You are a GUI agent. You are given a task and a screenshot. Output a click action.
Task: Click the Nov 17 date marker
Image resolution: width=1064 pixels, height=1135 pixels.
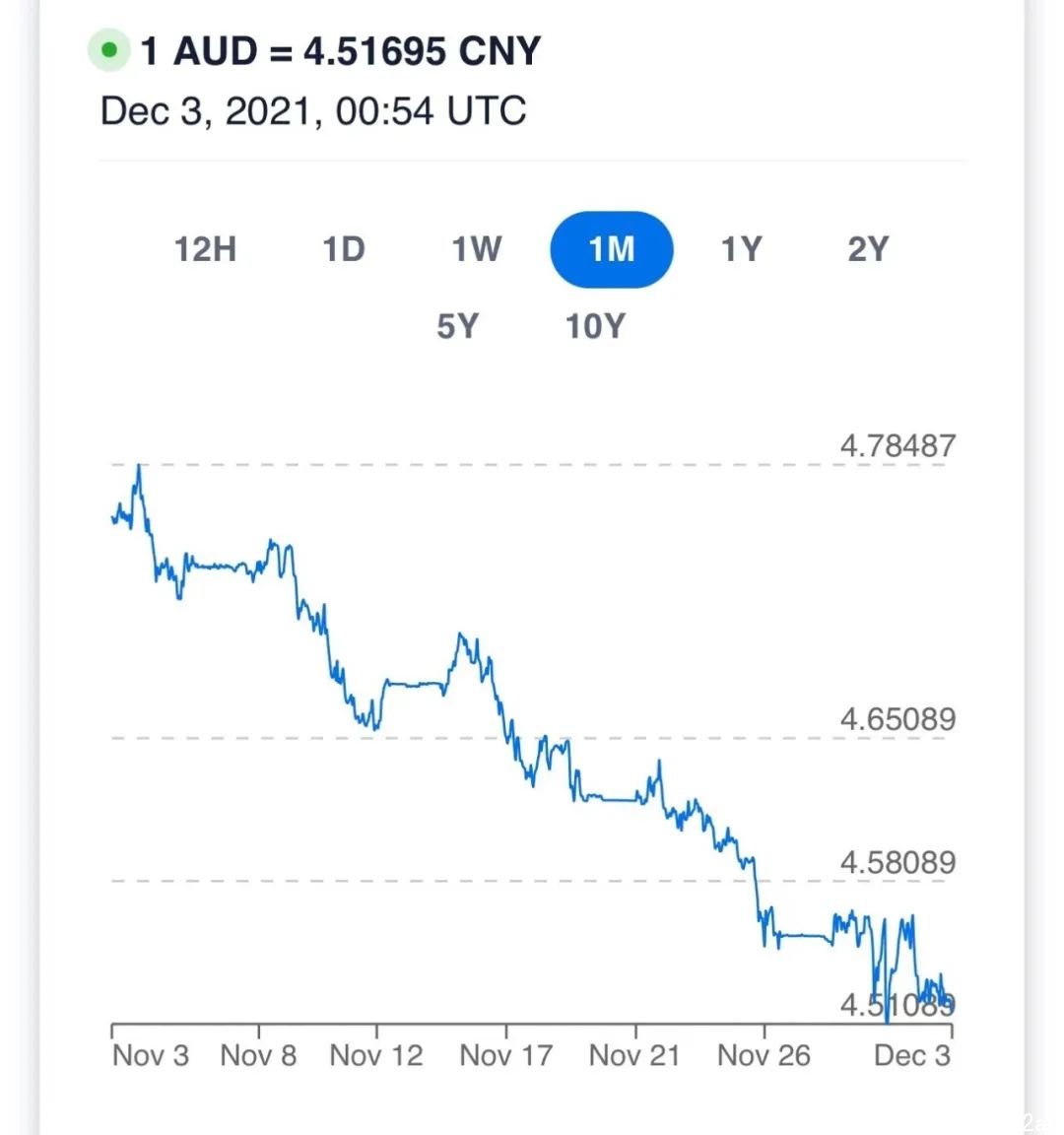point(506,1055)
